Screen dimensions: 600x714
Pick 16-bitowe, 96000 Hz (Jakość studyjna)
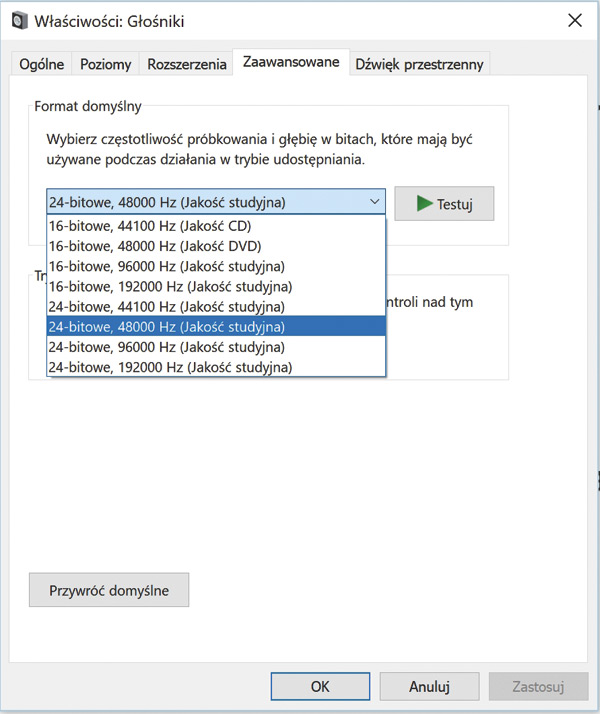coord(216,266)
